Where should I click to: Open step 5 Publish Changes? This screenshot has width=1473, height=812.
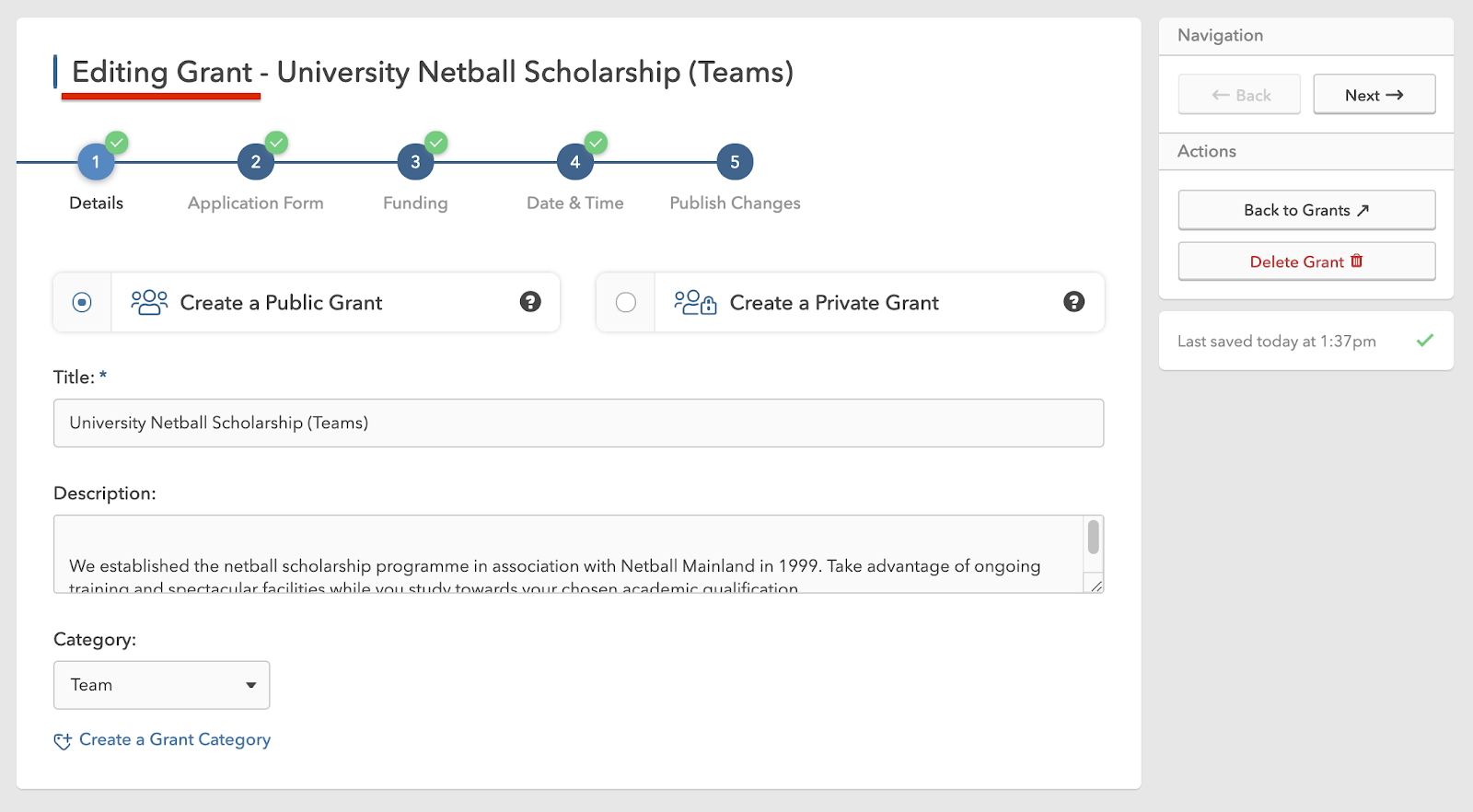pyautogui.click(x=735, y=163)
